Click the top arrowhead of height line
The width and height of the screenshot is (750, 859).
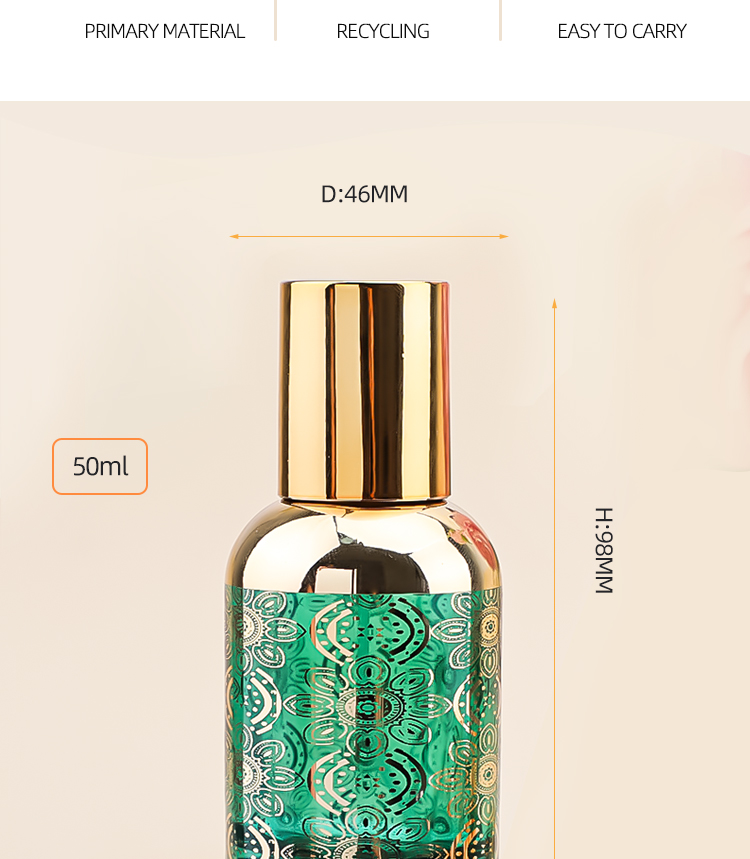point(554,303)
